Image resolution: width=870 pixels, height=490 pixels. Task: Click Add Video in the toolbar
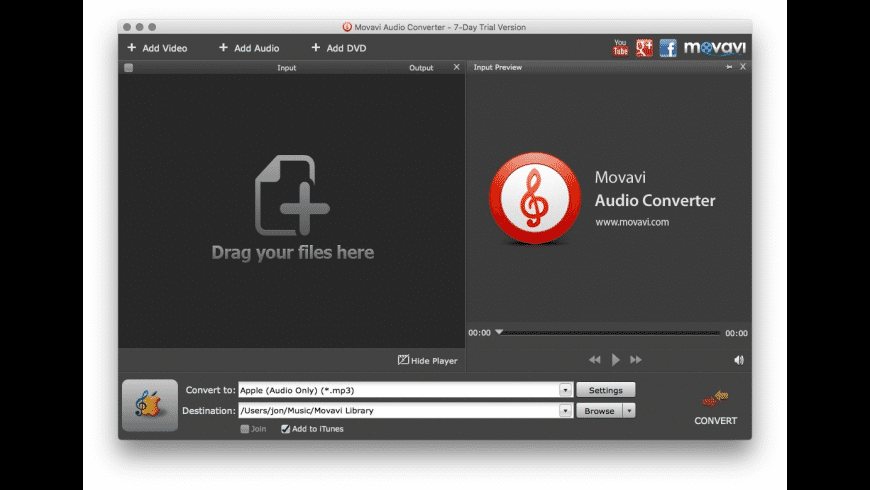(157, 48)
